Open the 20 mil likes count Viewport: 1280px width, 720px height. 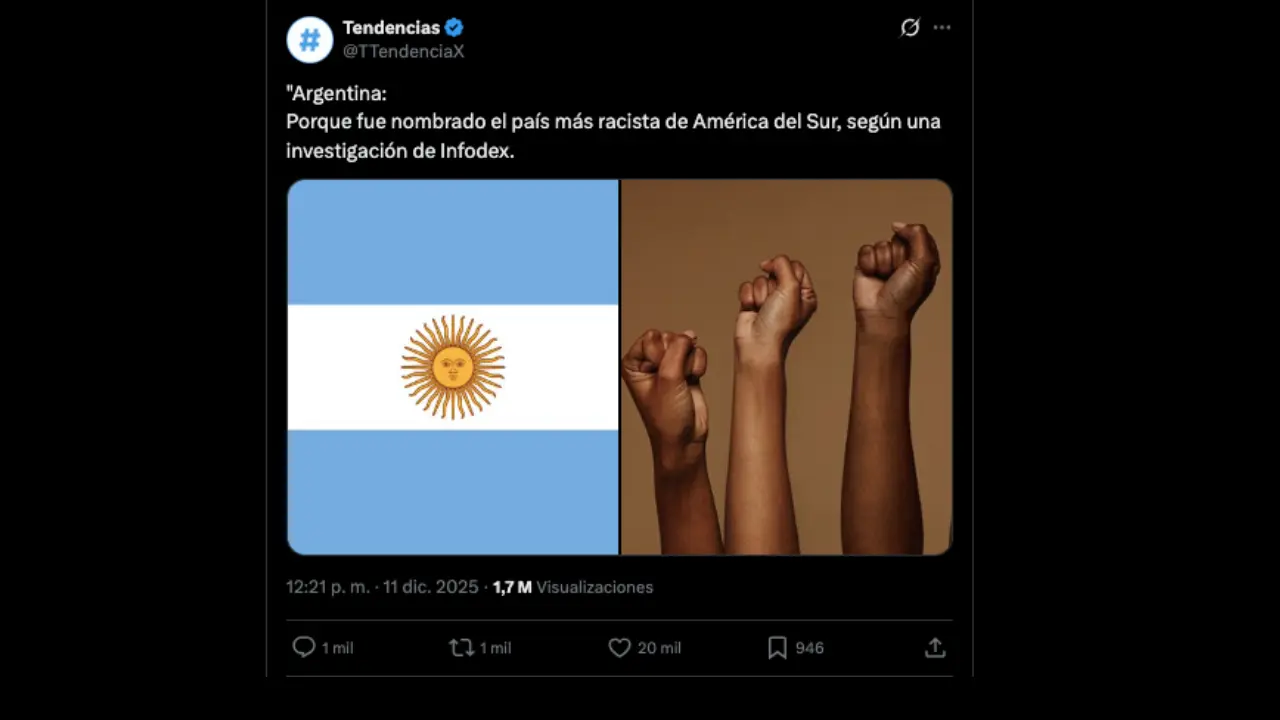point(659,648)
